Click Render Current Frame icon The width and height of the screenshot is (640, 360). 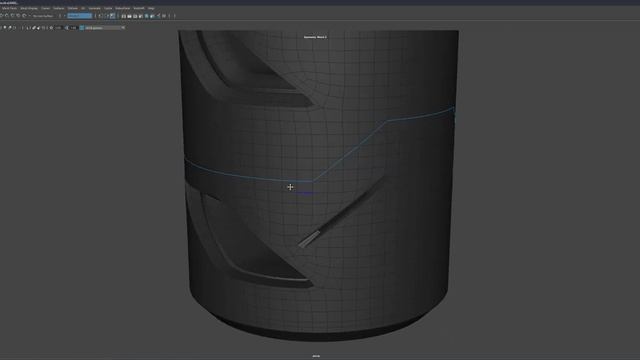click(x=129, y=16)
